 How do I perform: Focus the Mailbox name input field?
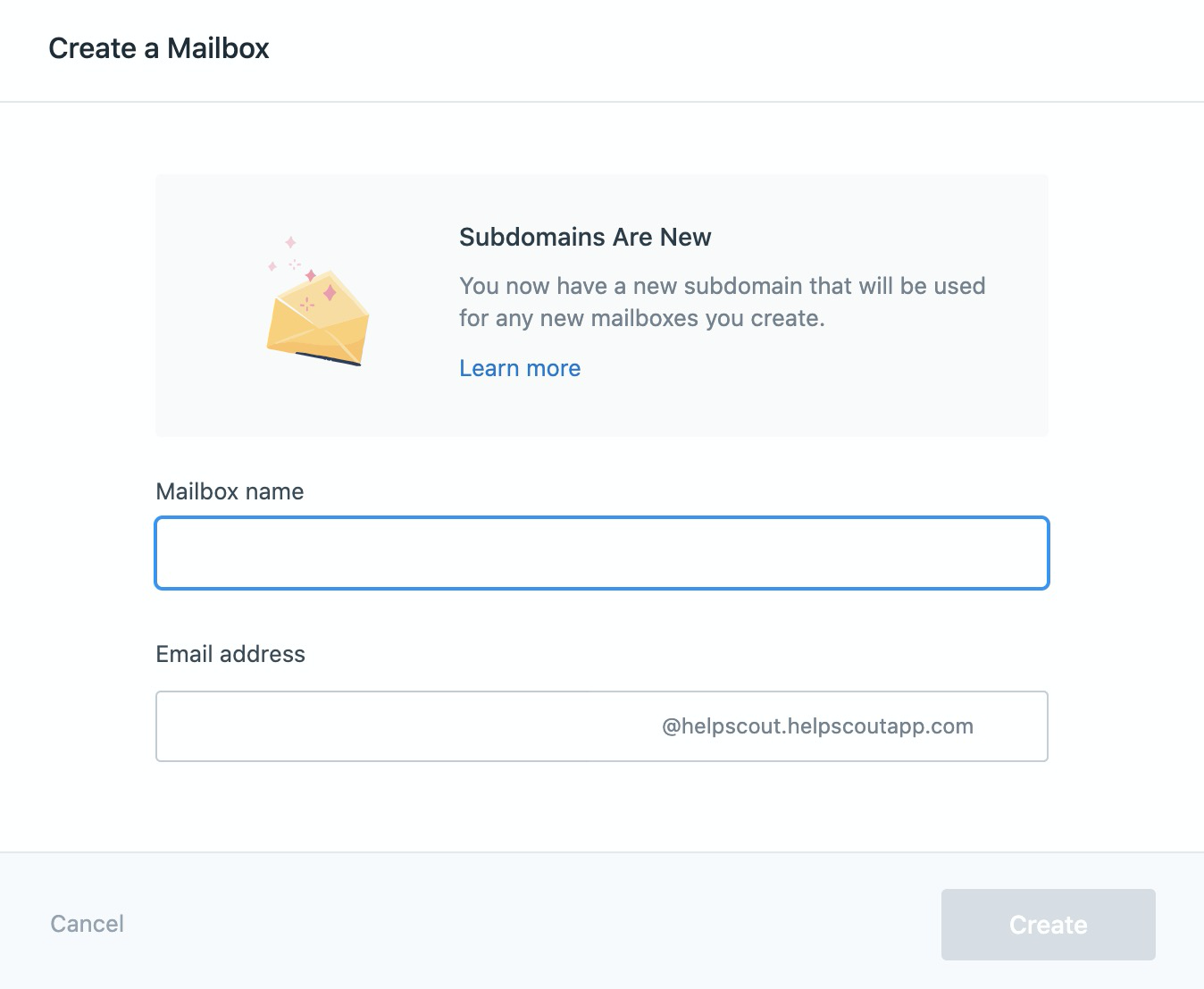pyautogui.click(x=601, y=553)
